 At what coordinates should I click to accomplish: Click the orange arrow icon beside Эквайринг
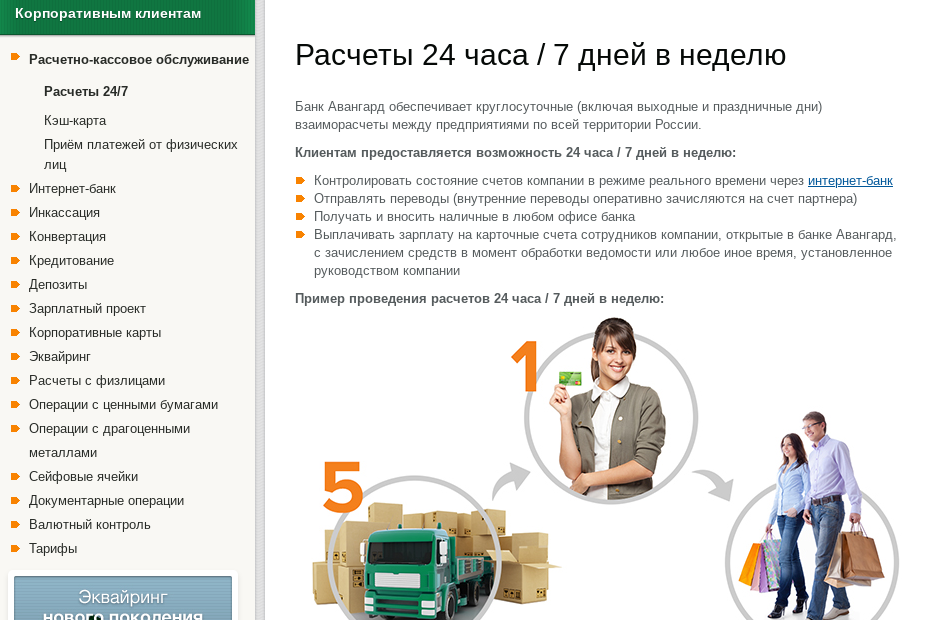pos(17,356)
